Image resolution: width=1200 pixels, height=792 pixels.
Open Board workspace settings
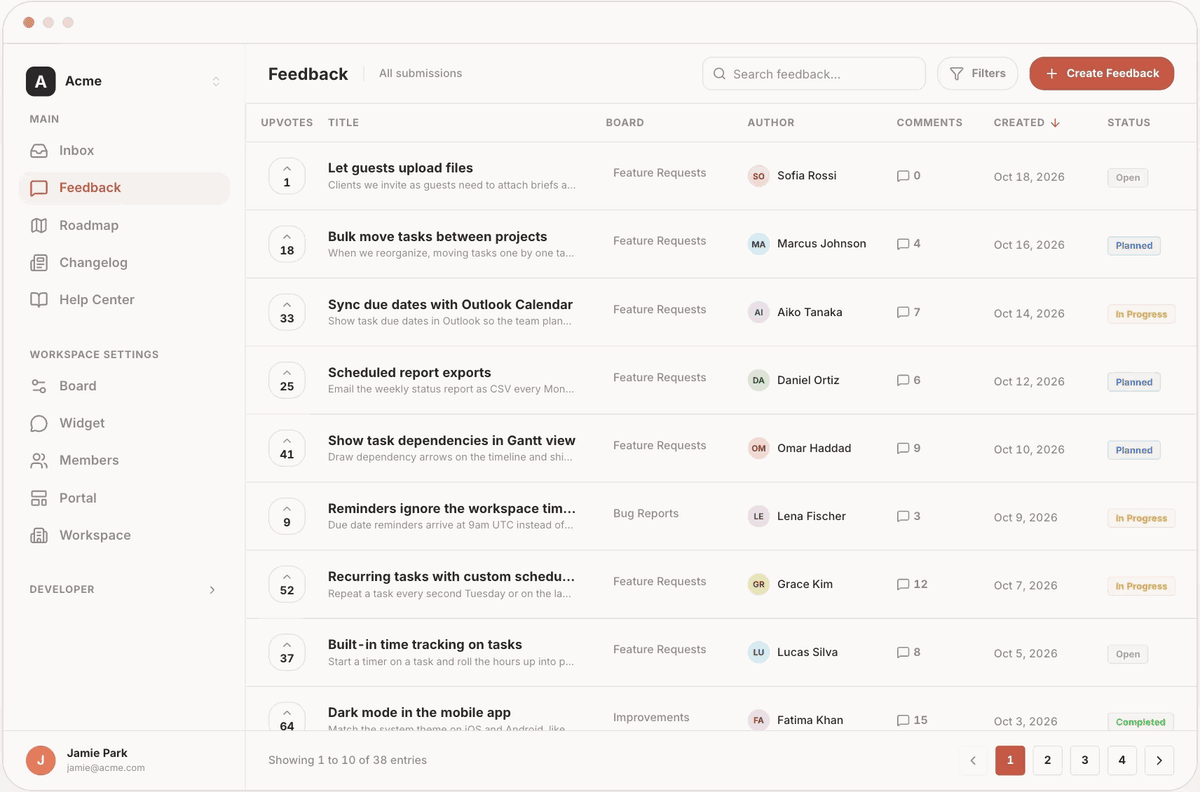(x=124, y=386)
